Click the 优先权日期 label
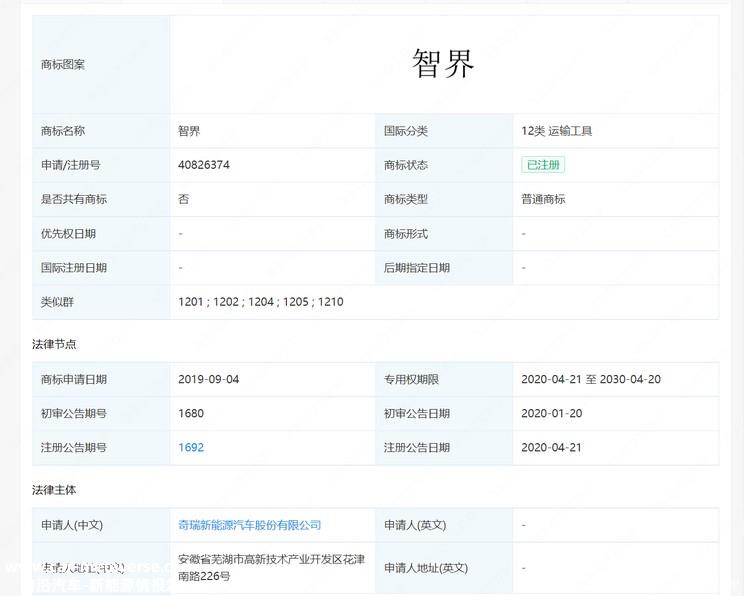The image size is (744, 596). 68,233
